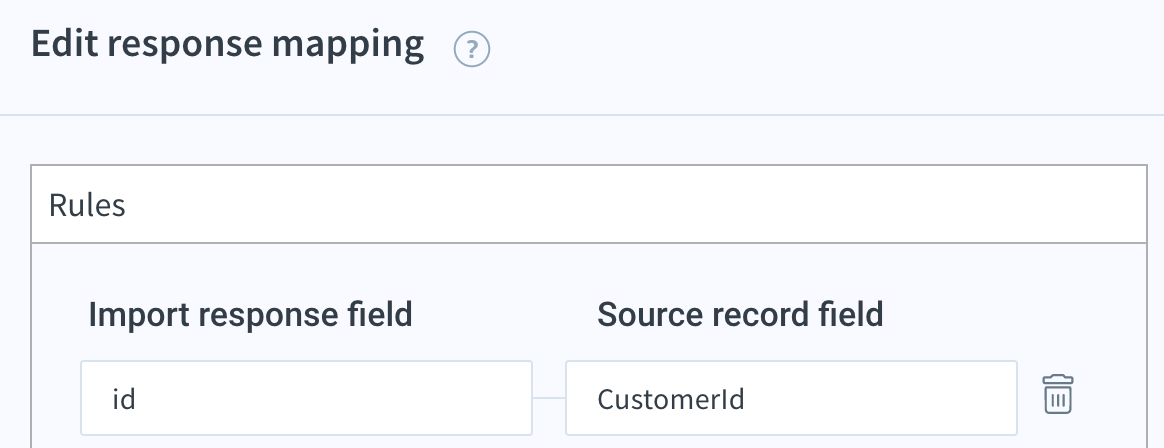
Task: Click the word mapping in the dialog heading
Action: 347,45
